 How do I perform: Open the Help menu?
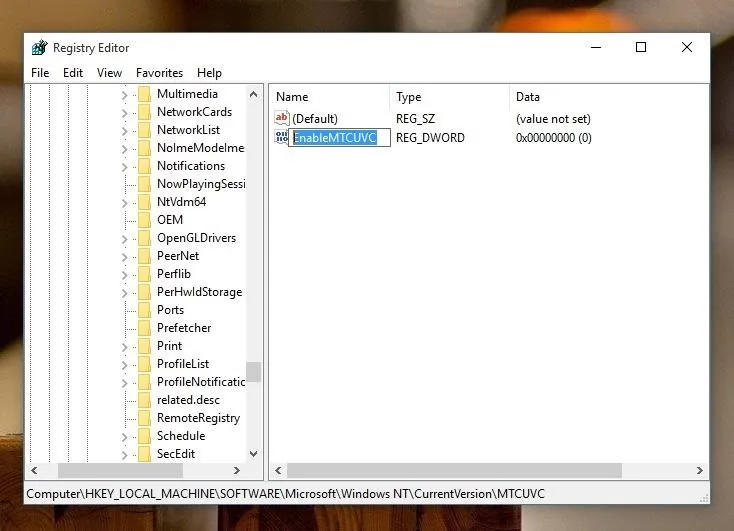pos(209,73)
